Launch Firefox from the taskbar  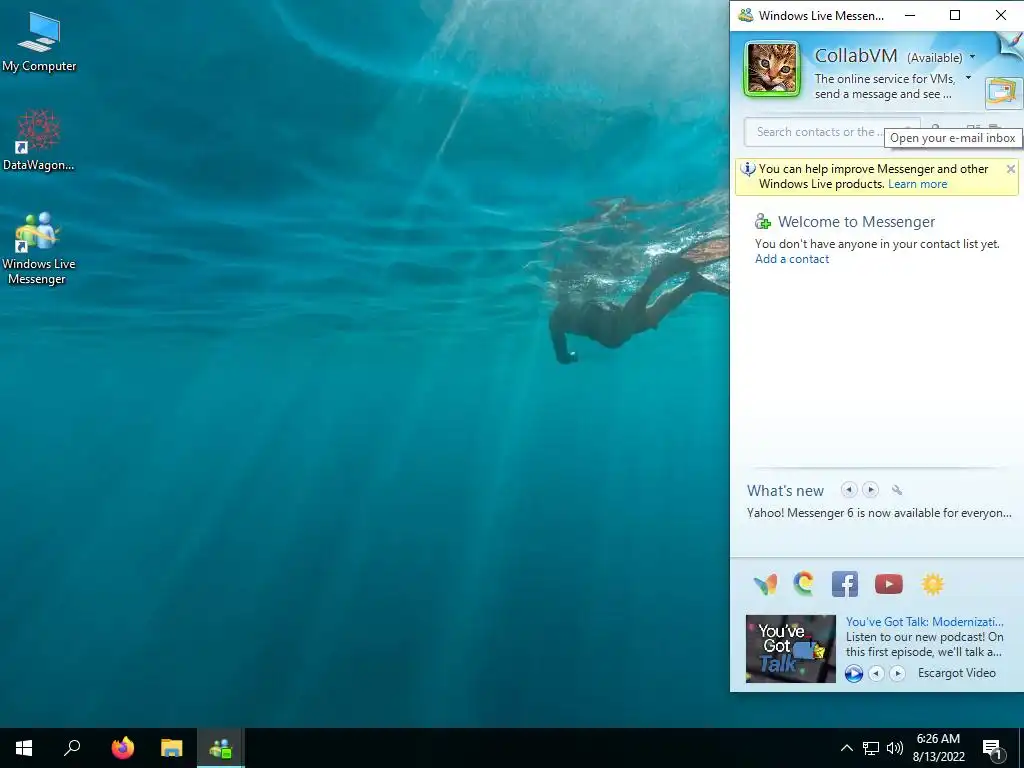point(122,748)
